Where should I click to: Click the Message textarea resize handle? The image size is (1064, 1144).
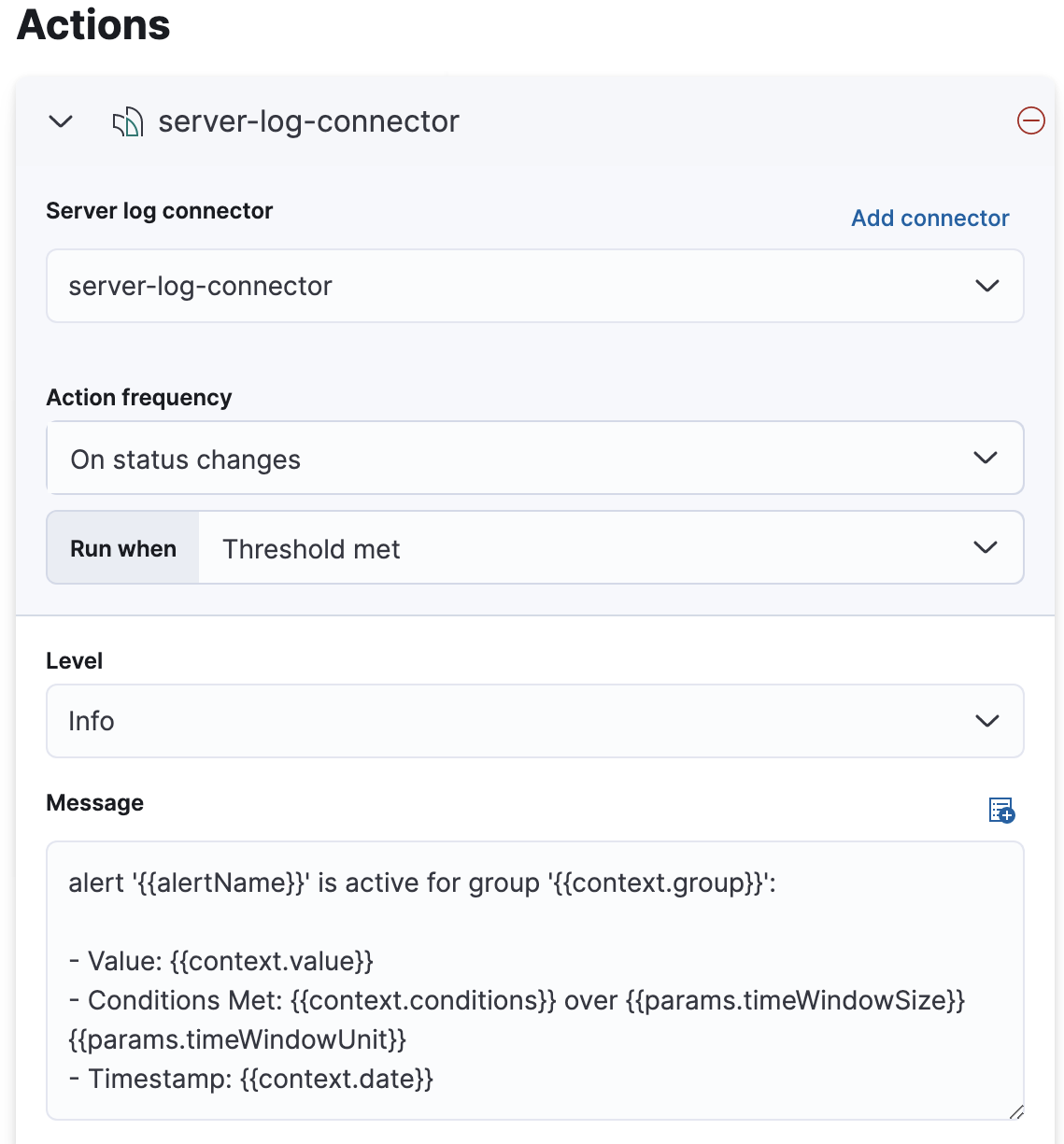click(1015, 1111)
